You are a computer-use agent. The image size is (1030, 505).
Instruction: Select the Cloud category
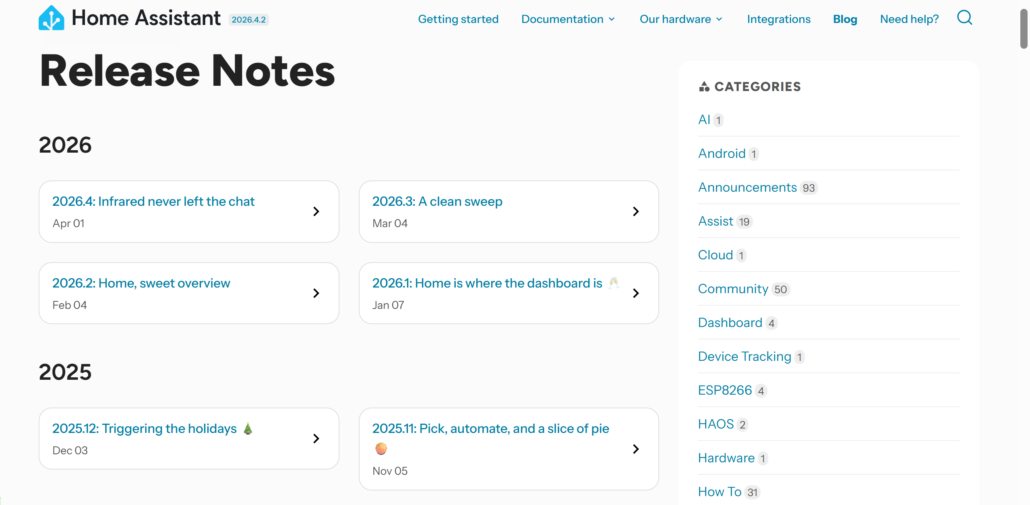(x=715, y=255)
